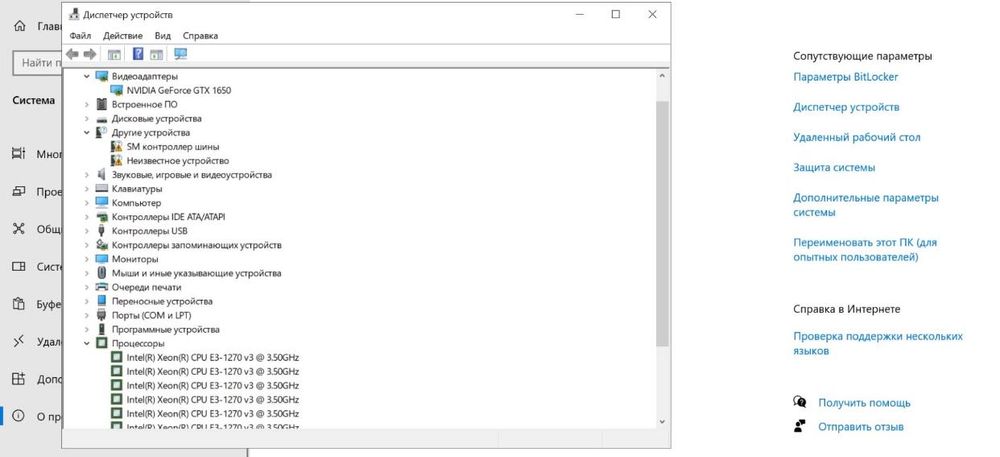
Task: Open Дополнительные параметры системы link
Action: (866, 205)
